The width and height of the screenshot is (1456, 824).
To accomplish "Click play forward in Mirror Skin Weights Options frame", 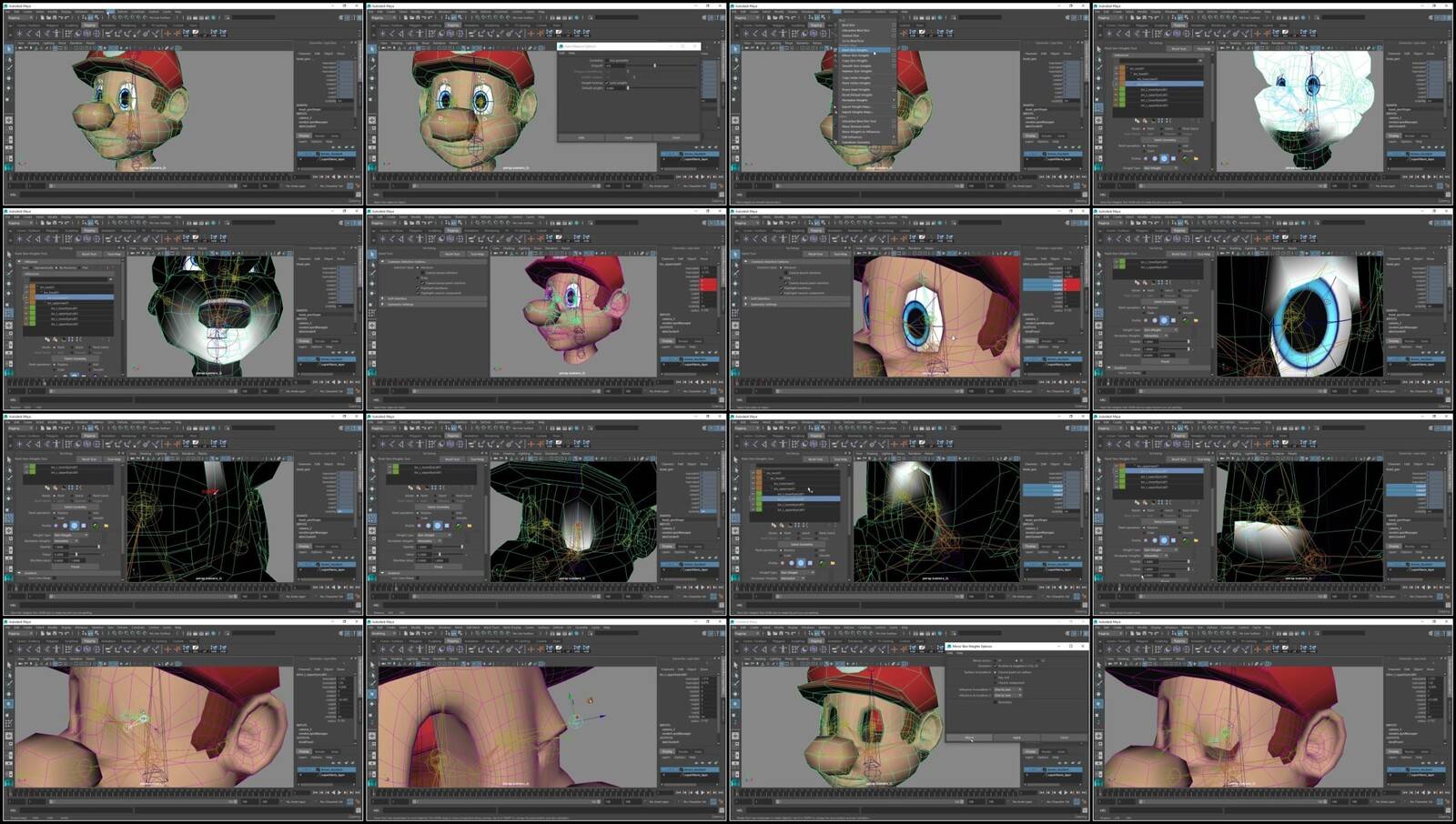I will [1066, 792].
